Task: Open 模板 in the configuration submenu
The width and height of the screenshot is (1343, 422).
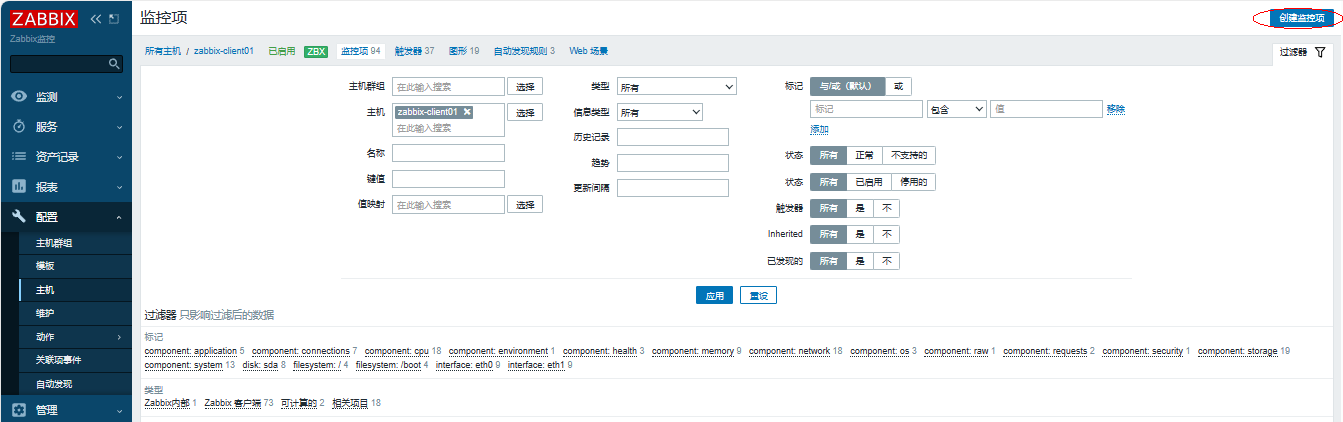Action: [45, 266]
